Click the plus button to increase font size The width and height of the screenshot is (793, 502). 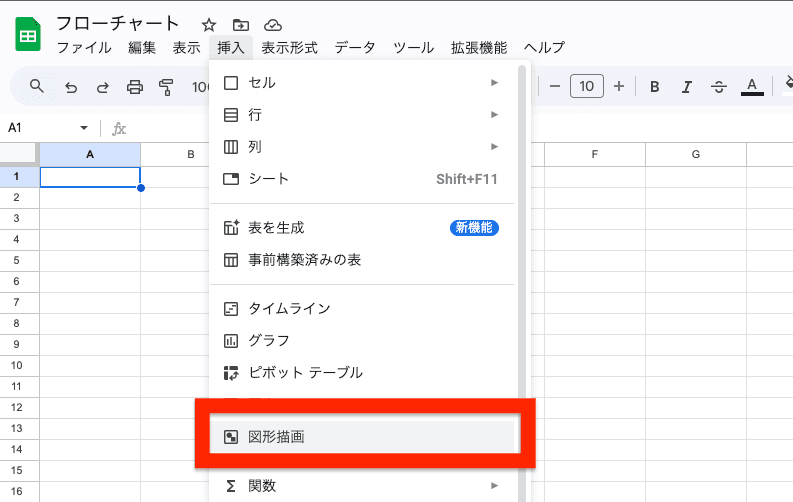[x=619, y=87]
